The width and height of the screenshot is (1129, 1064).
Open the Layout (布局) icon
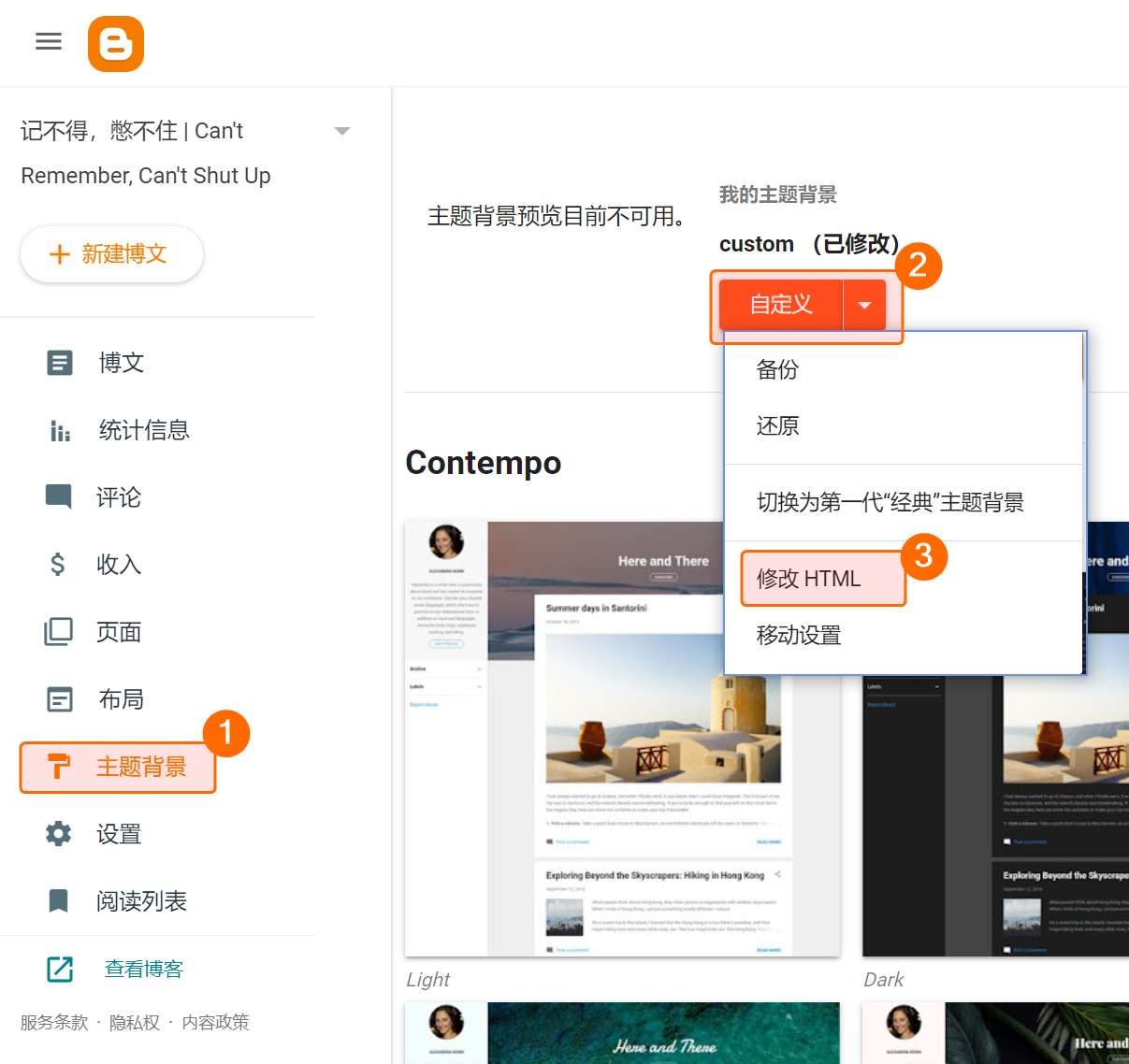60,699
